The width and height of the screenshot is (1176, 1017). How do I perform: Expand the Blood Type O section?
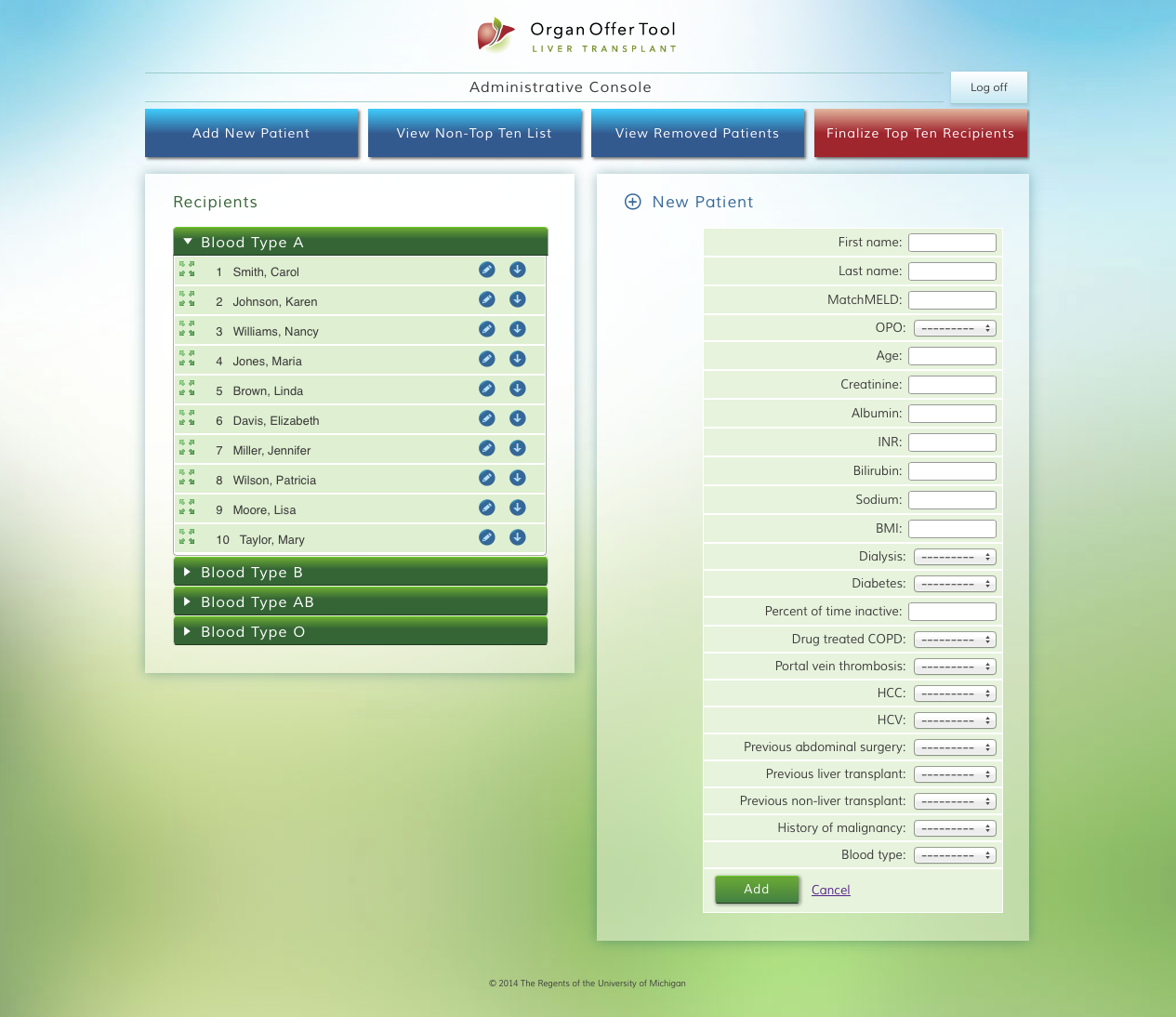360,631
